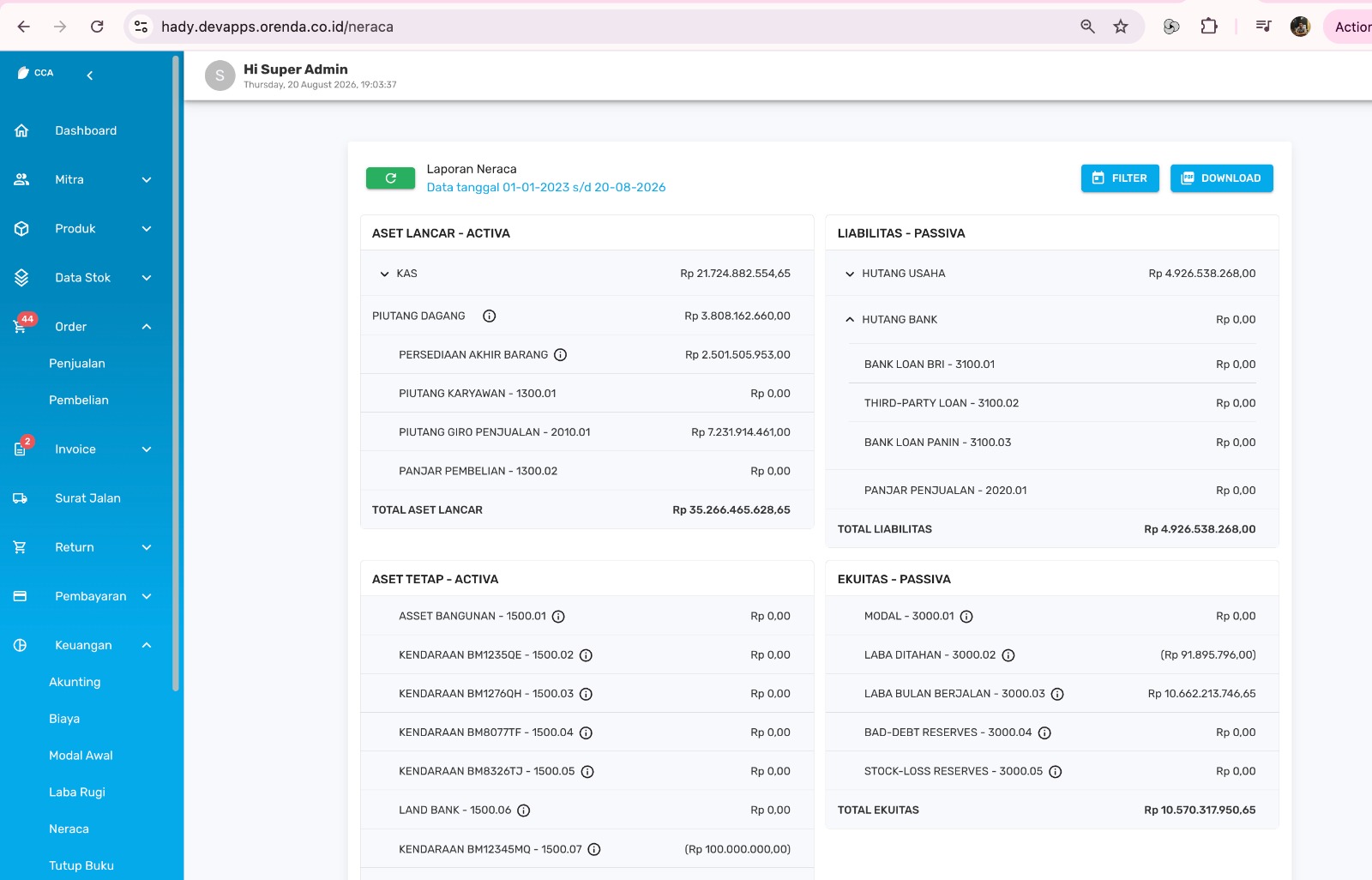Expand the Pembayaran sidebar menu
Image resolution: width=1372 pixels, height=880 pixels.
pyautogui.click(x=84, y=596)
